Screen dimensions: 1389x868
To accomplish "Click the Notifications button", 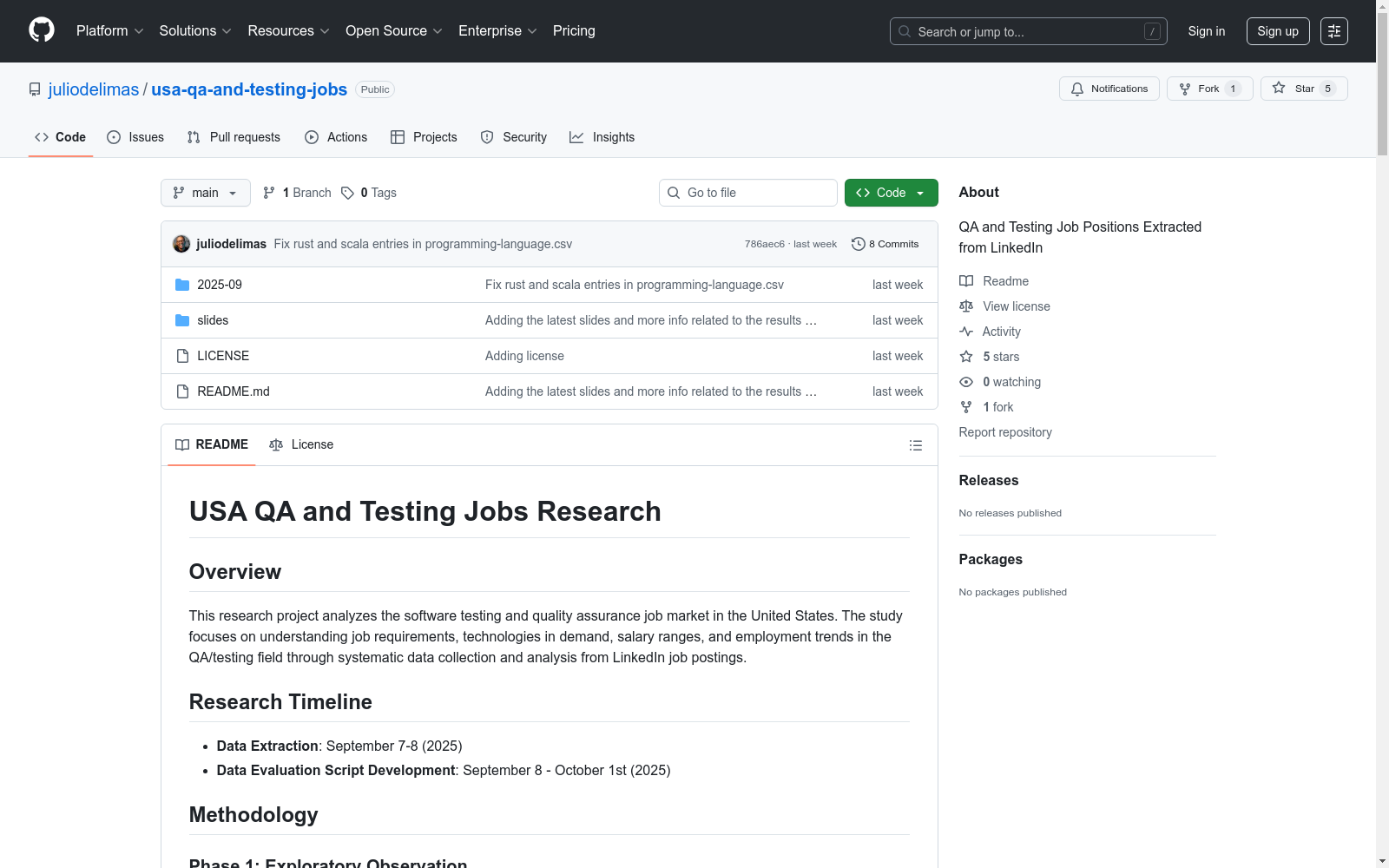I will point(1109,89).
